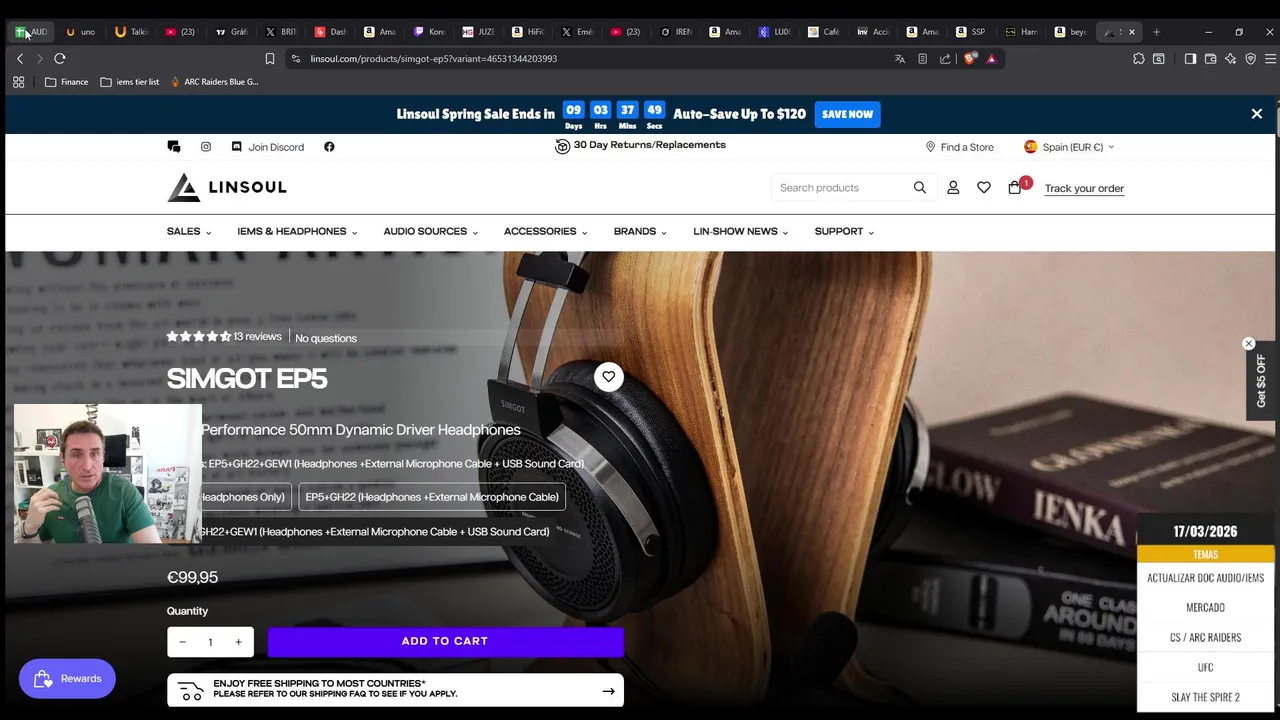Click the browser address bar URL

[433, 59]
